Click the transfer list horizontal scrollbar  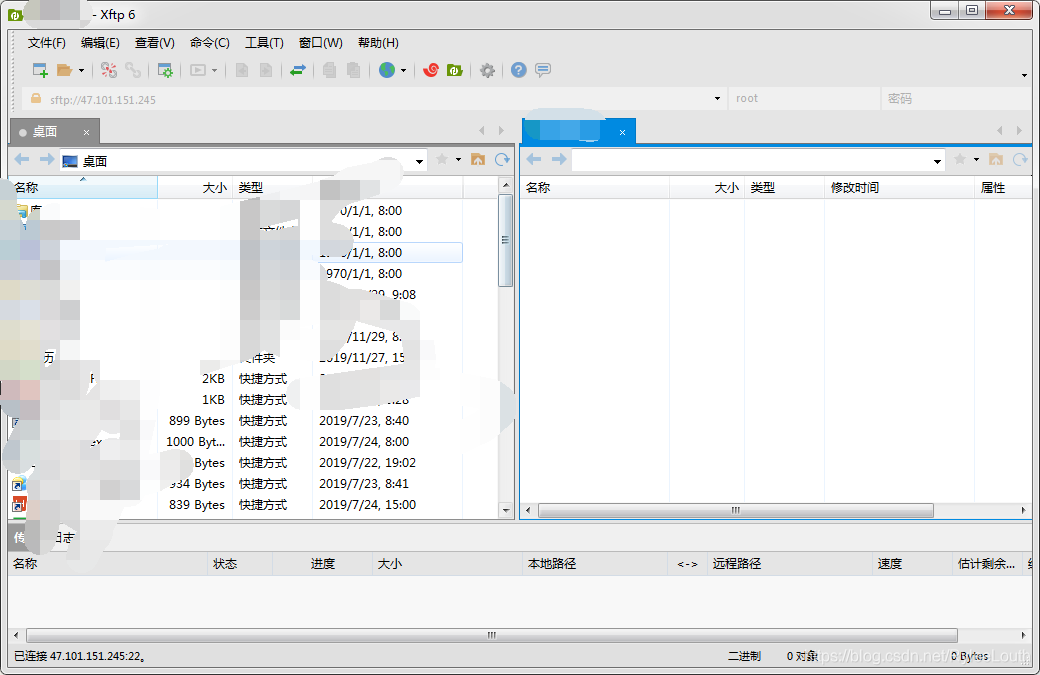point(491,635)
